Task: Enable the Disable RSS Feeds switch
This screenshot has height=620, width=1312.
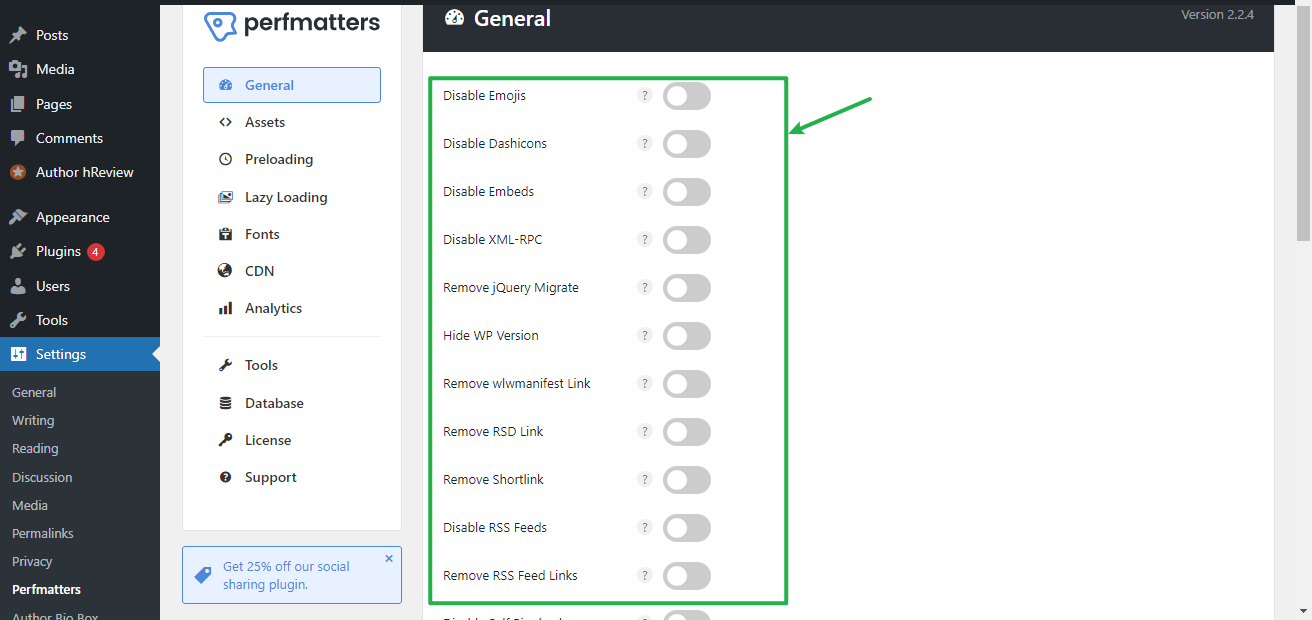Action: pos(686,527)
